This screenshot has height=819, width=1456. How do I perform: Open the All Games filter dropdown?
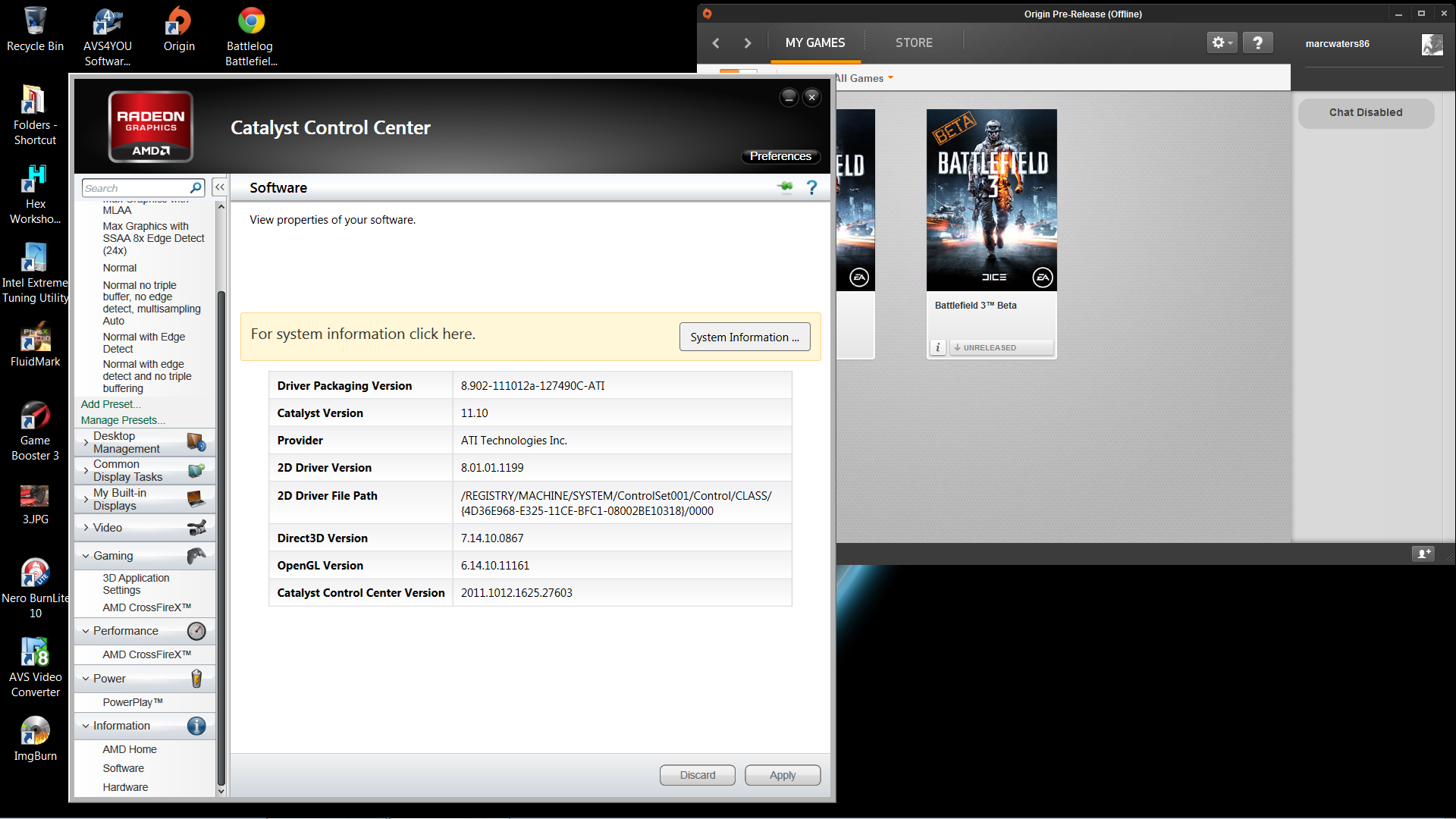coord(864,78)
